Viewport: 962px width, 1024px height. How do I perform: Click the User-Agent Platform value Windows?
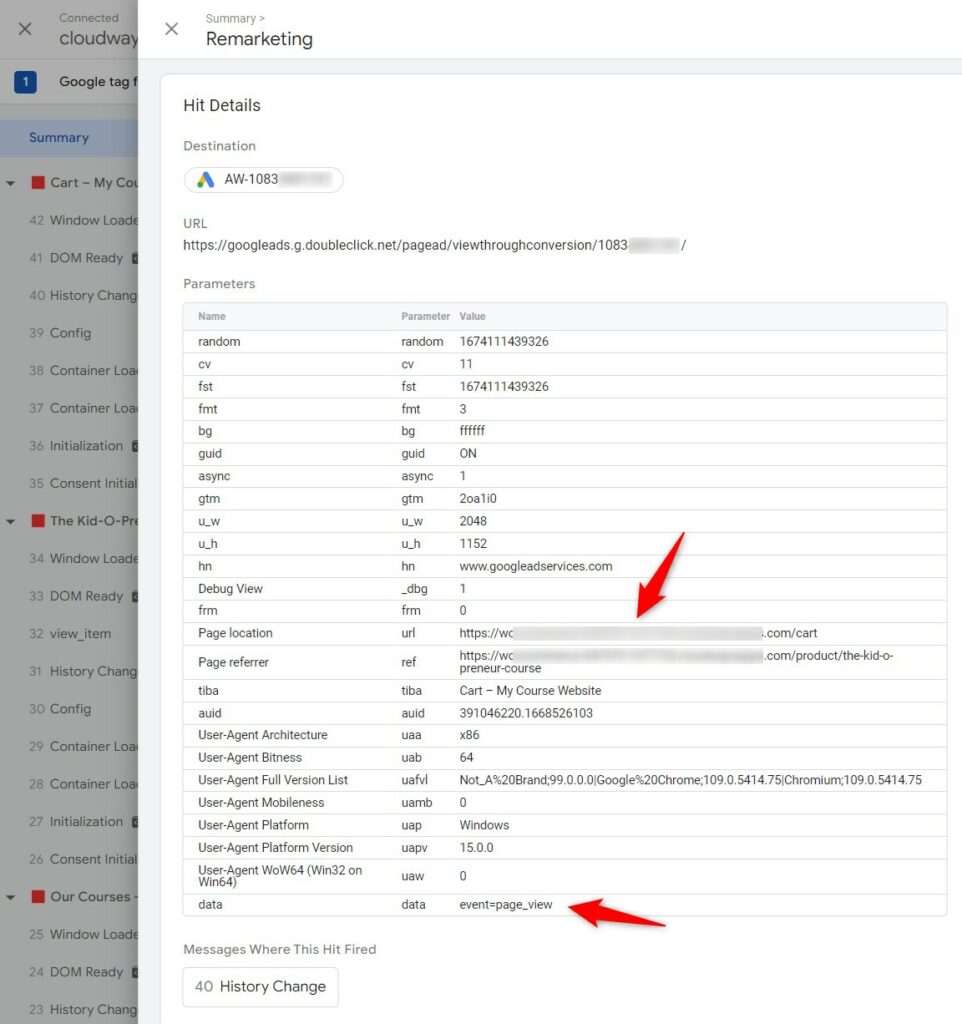tap(484, 825)
